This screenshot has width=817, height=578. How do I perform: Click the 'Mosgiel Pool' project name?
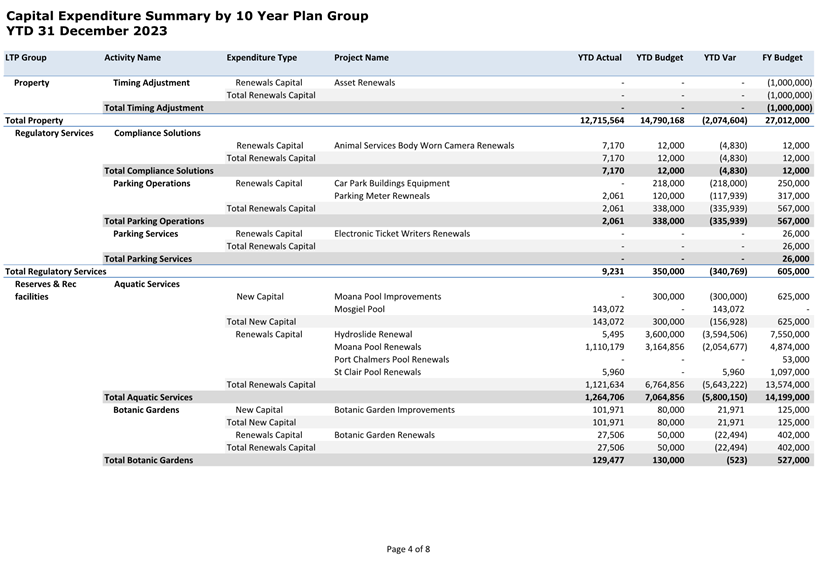point(360,309)
